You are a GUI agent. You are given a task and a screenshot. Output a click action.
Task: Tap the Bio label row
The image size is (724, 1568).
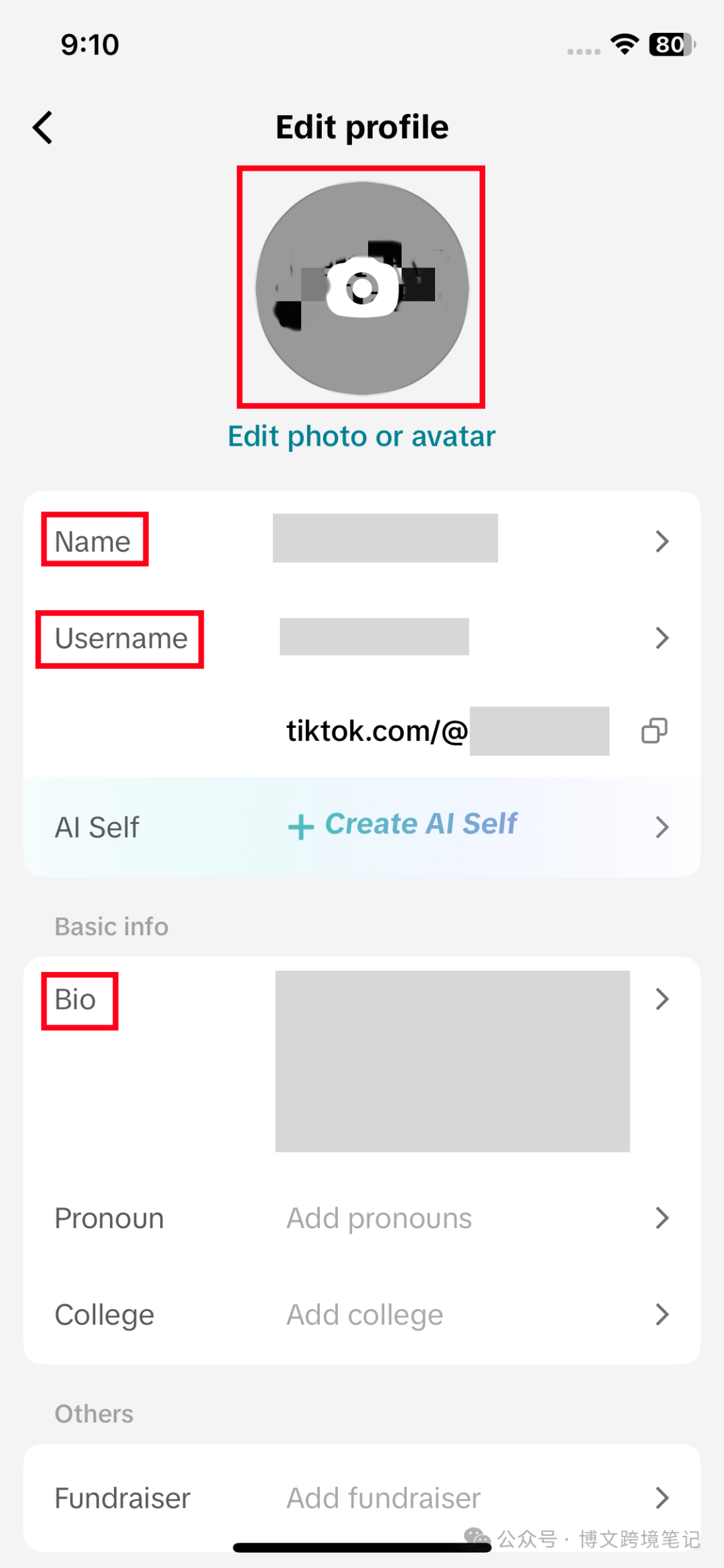click(x=362, y=1062)
